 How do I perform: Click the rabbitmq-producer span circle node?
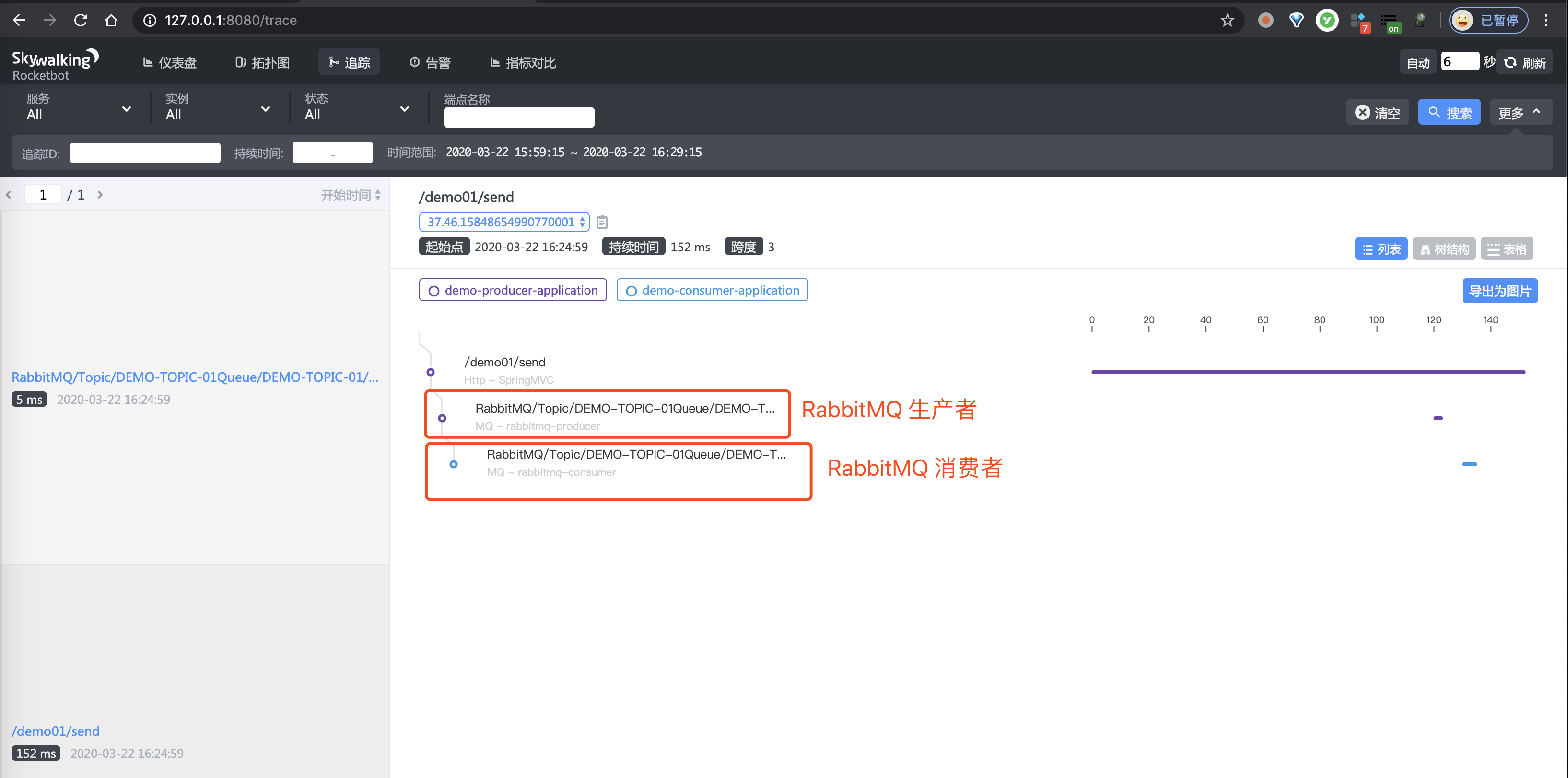click(442, 418)
